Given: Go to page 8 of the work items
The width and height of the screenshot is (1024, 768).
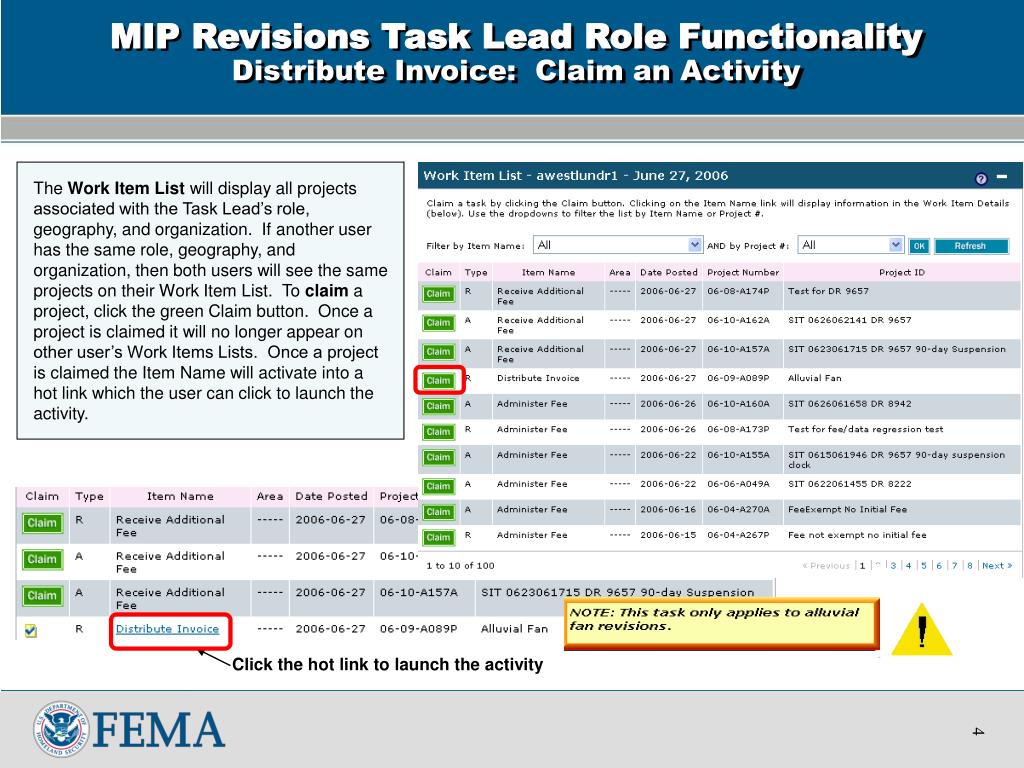Looking at the screenshot, I should point(970,566).
